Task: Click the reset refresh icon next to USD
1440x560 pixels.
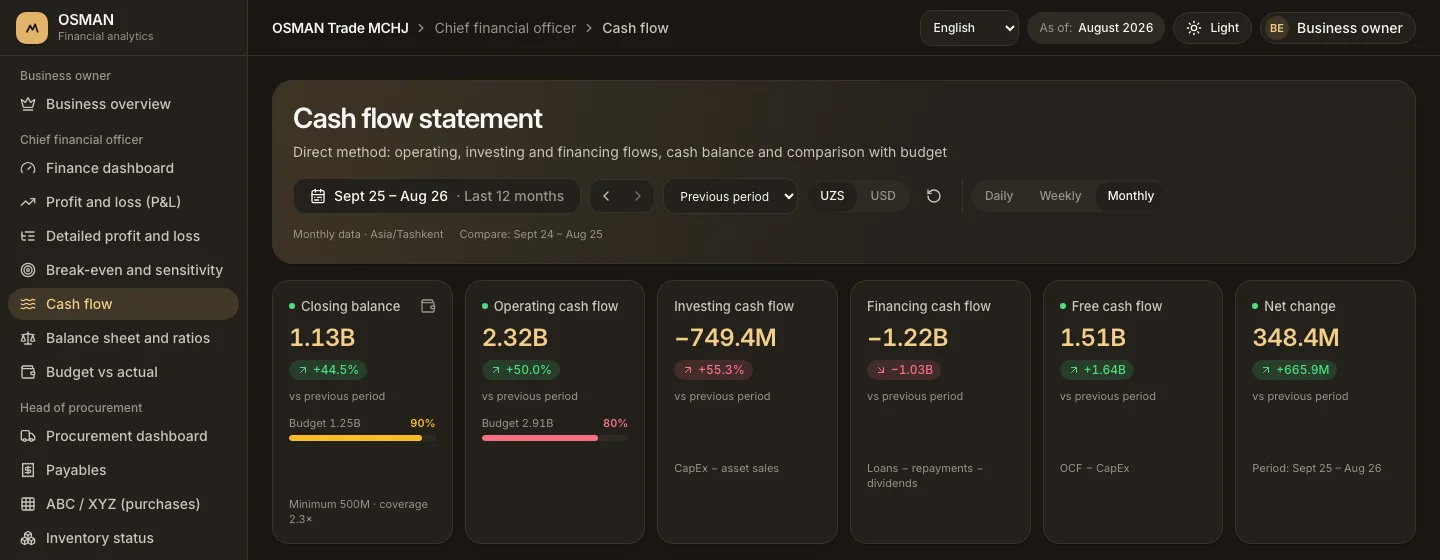Action: click(x=934, y=196)
